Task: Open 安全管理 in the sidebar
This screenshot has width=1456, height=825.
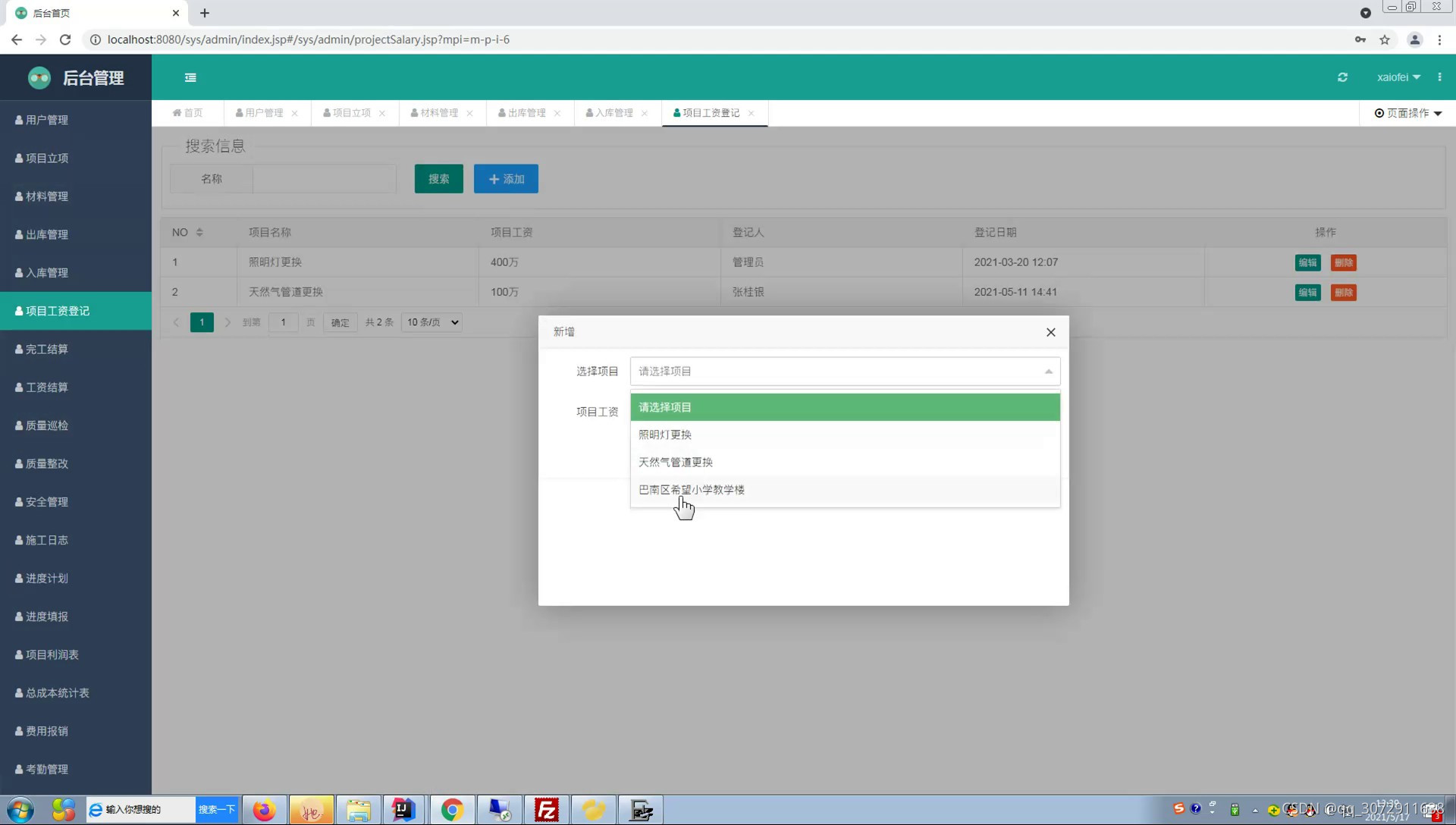Action: pyautogui.click(x=76, y=502)
